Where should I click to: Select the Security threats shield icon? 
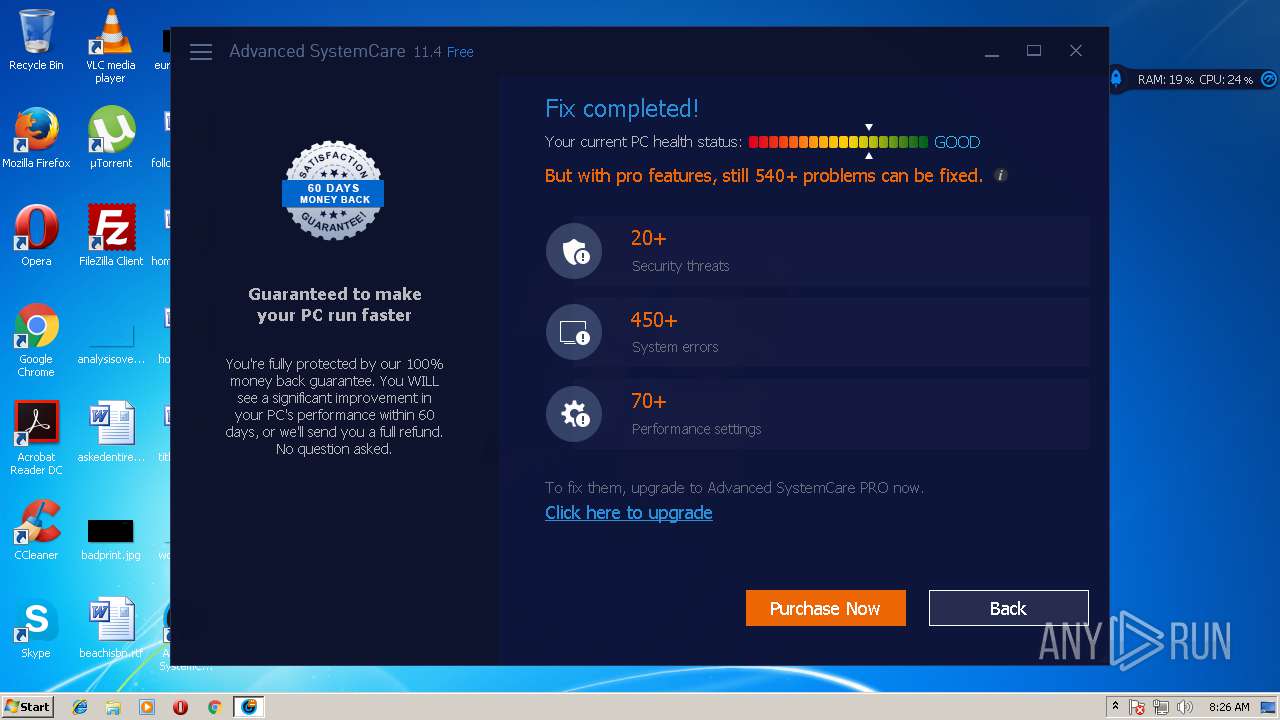point(574,251)
